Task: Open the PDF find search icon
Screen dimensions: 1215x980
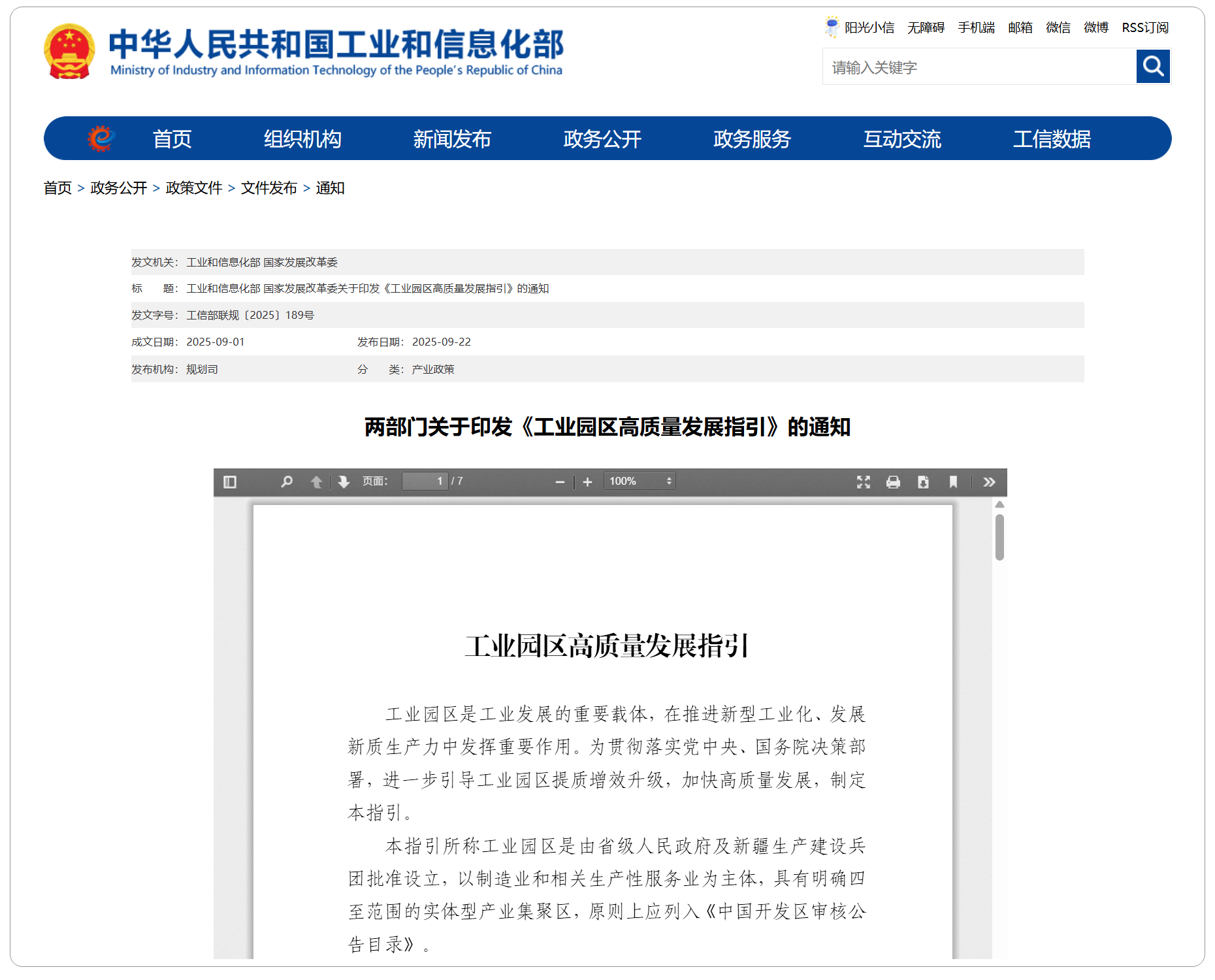Action: pos(286,482)
